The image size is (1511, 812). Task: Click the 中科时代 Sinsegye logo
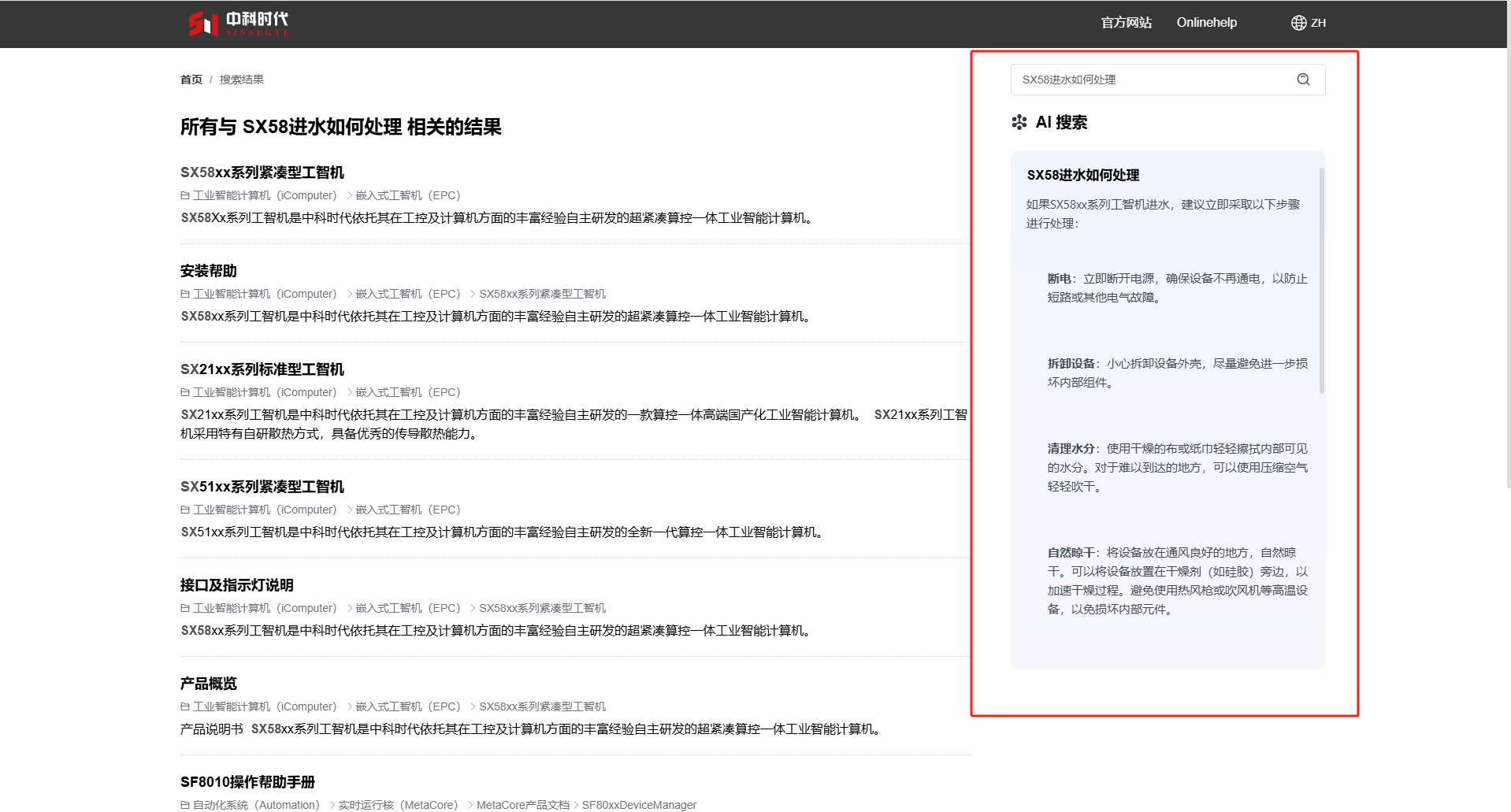click(x=239, y=24)
